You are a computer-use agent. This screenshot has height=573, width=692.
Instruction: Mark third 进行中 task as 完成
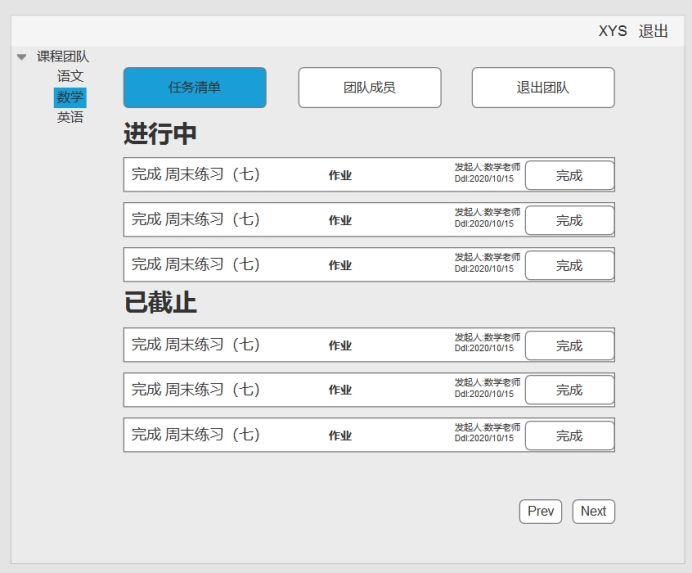point(569,266)
